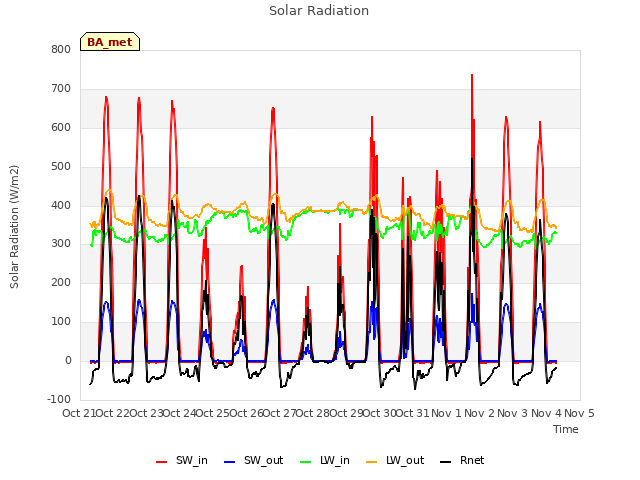The height and width of the screenshot is (480, 640).
Task: Click the 0 y-axis tick label
Action: tap(68, 360)
